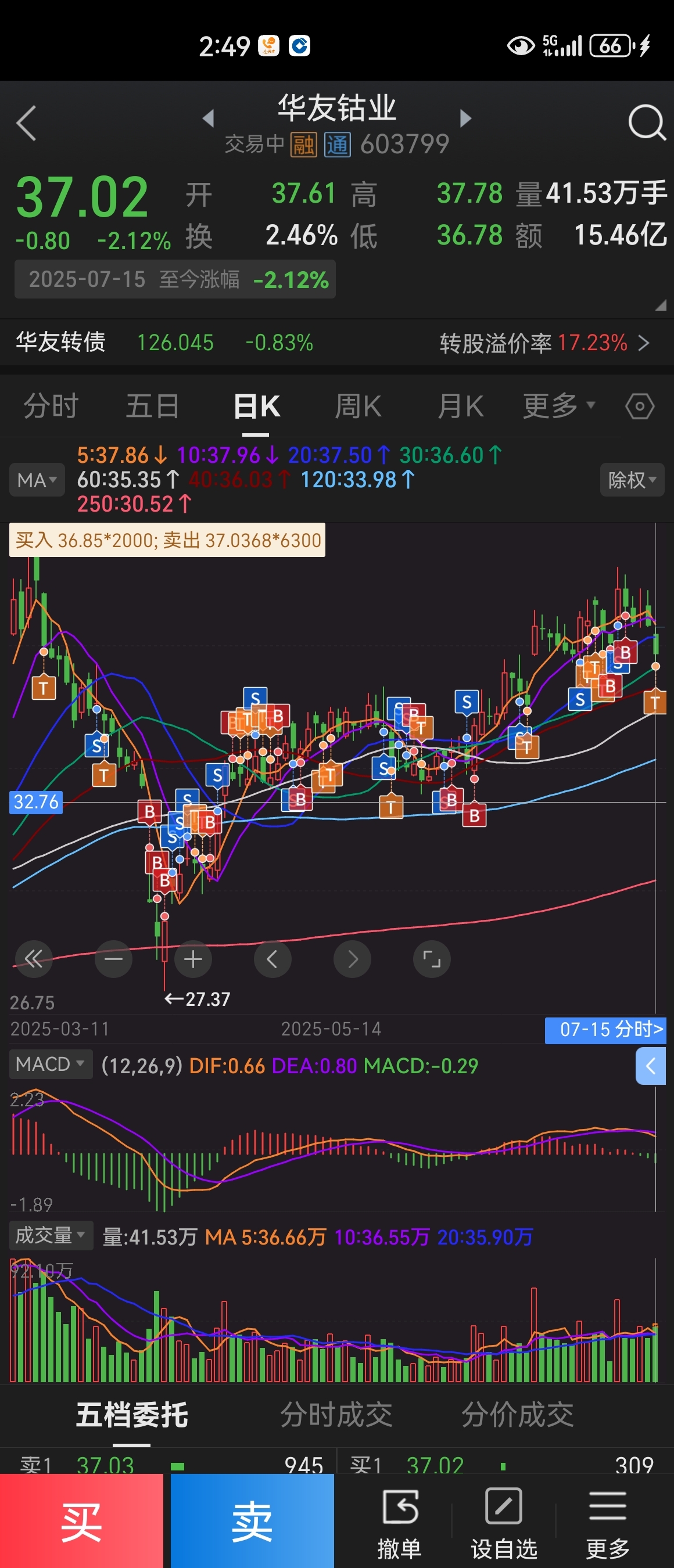674x1568 pixels.
Task: Tap volume 量:41.53万 readout
Action: coord(150,1237)
